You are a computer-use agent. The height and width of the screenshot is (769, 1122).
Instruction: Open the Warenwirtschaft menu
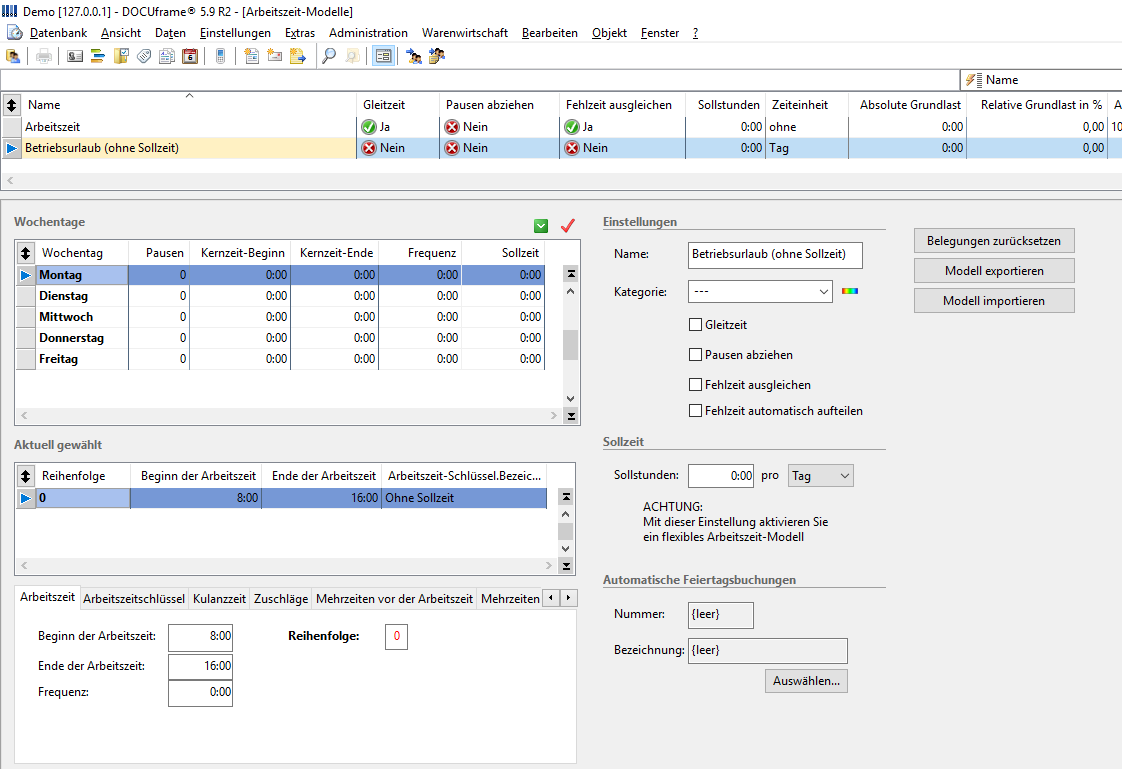(x=464, y=33)
